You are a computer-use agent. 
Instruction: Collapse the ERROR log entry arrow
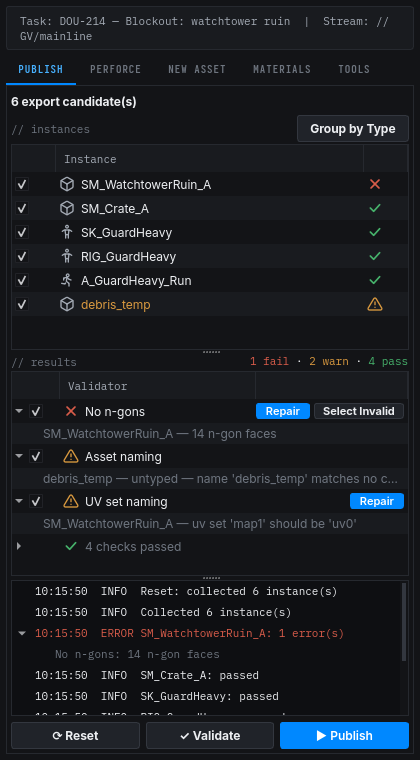22,633
